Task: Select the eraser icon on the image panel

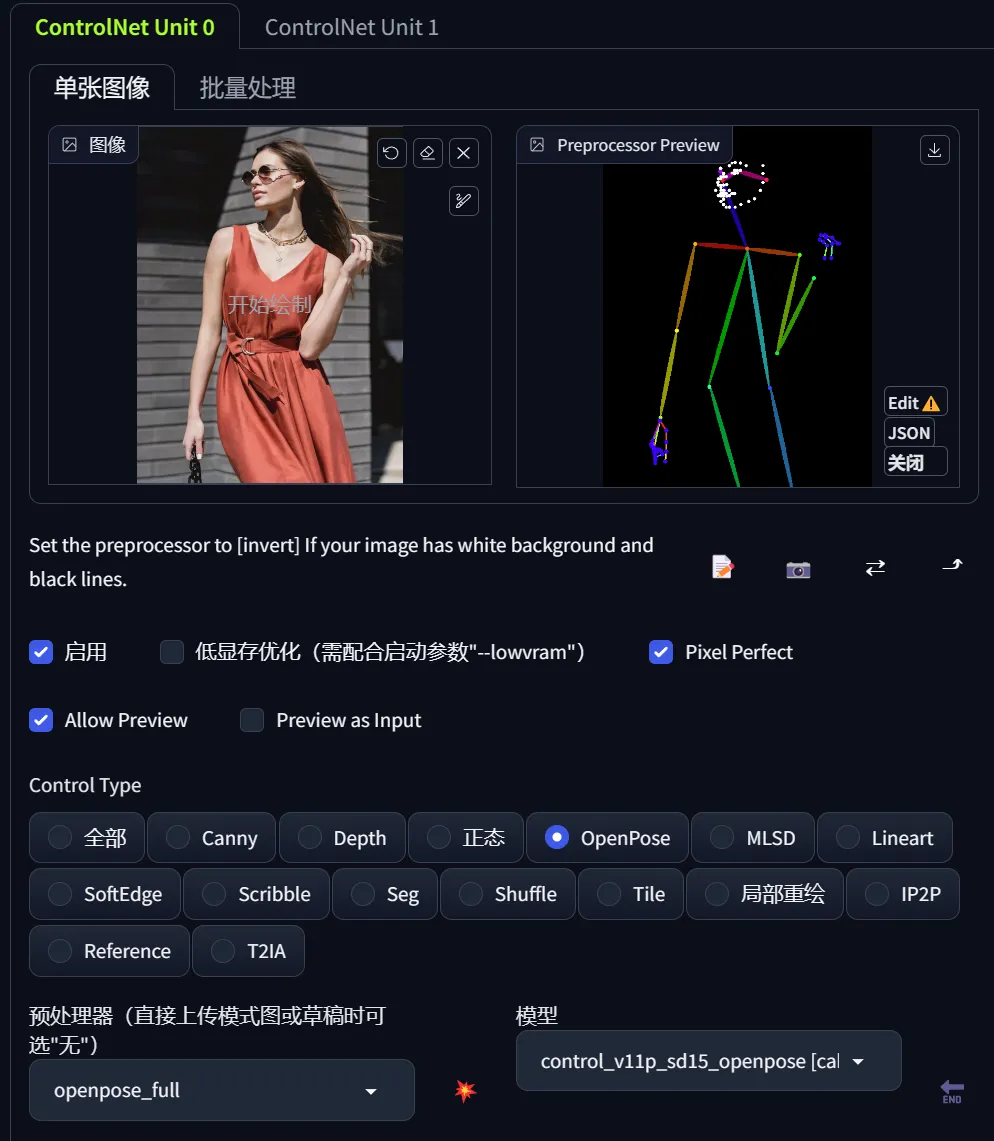Action: (x=427, y=152)
